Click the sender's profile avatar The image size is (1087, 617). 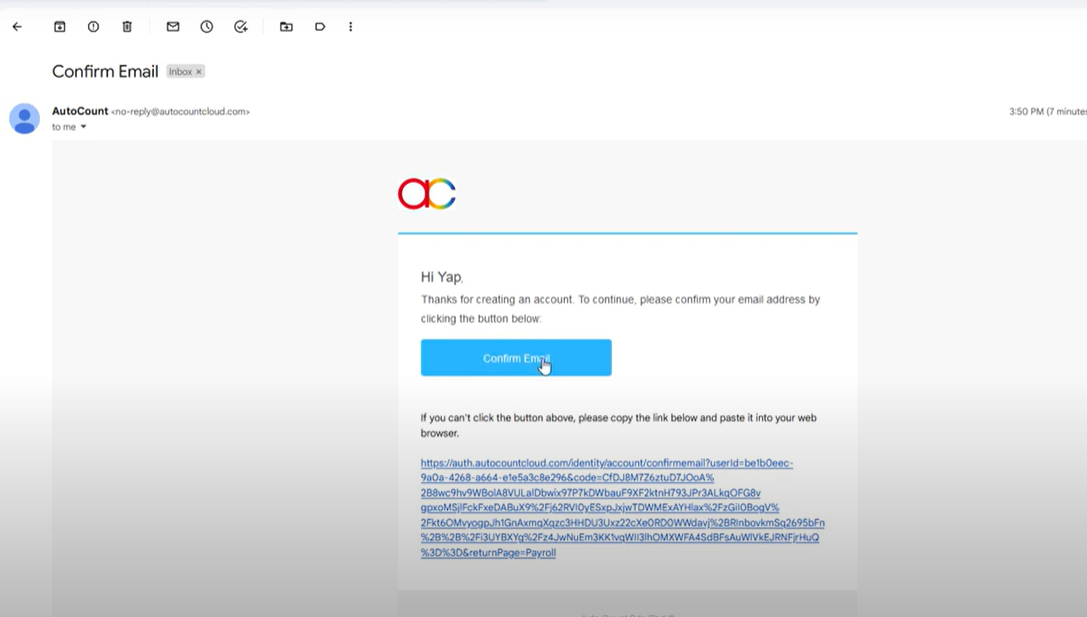pos(24,118)
